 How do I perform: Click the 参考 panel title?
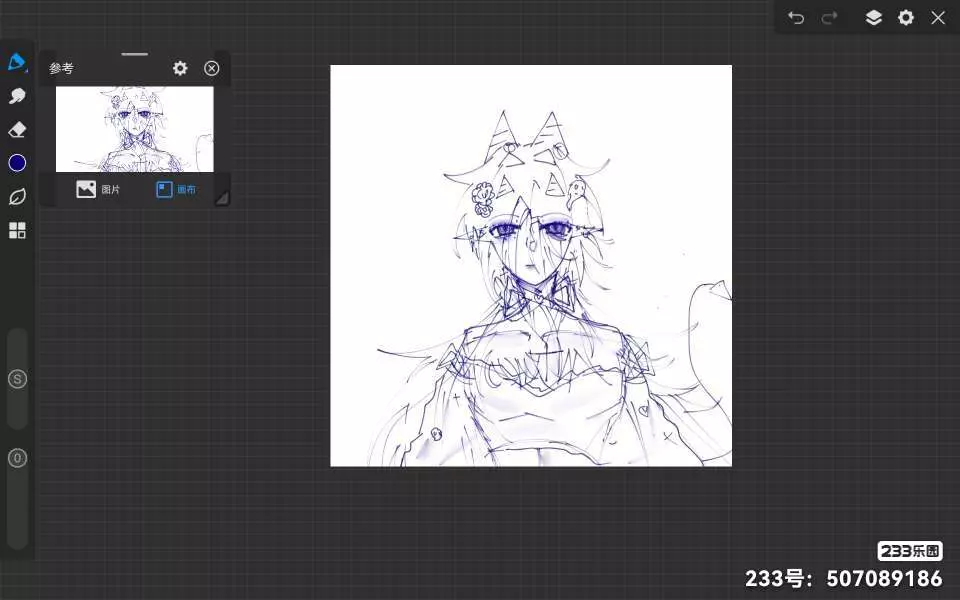pos(61,68)
